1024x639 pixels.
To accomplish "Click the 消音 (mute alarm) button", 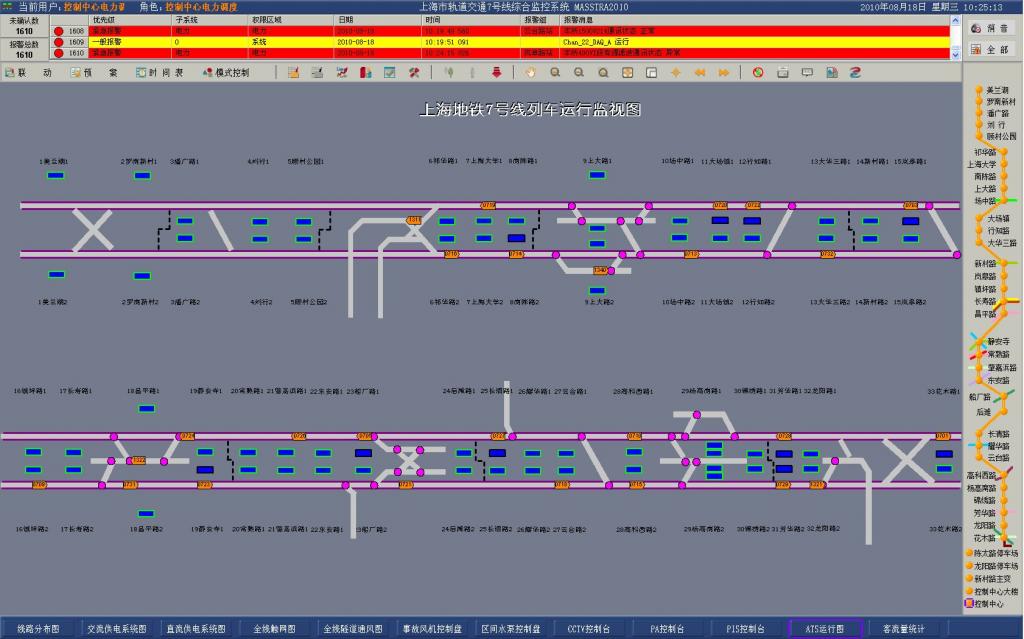I will click(x=991, y=28).
